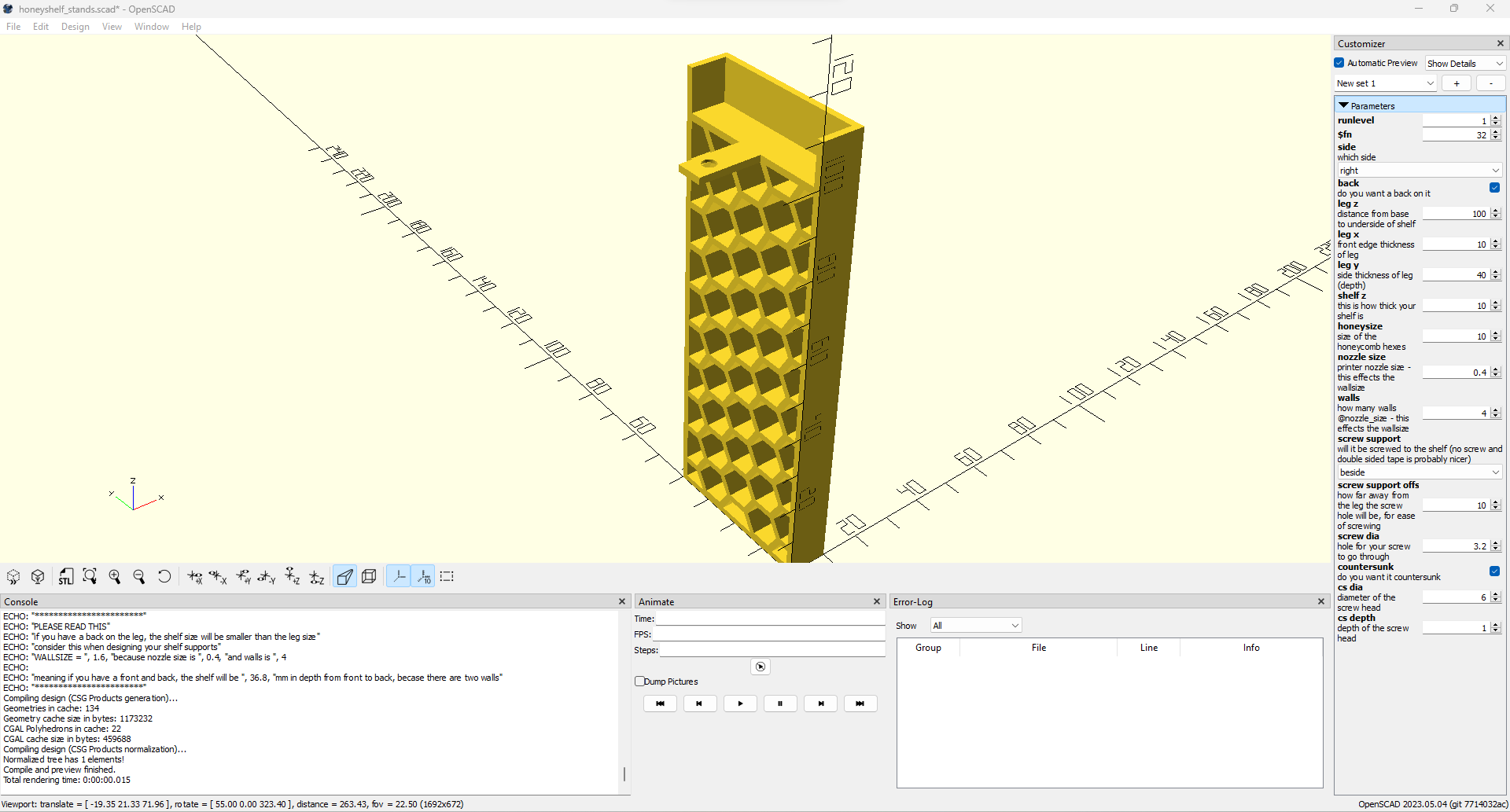
Task: Select the Zoom Out tool
Action: (x=139, y=576)
